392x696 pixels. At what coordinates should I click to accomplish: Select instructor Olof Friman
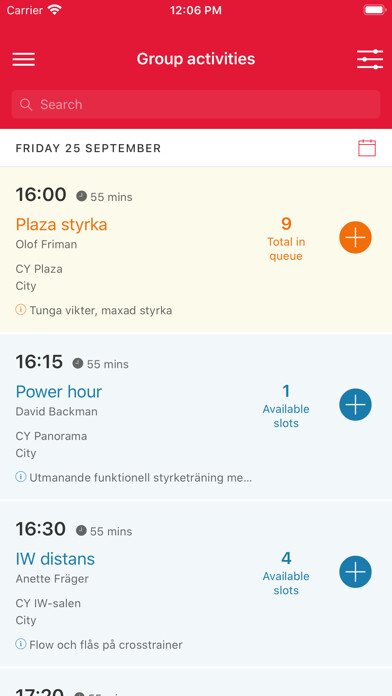pos(46,244)
